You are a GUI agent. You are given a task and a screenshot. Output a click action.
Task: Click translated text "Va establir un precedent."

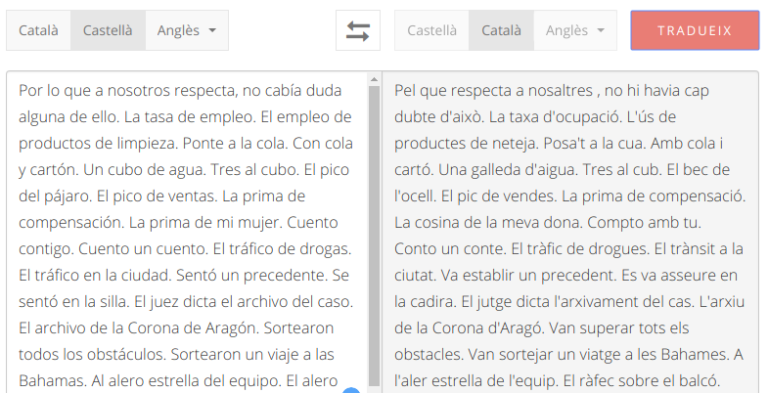click(528, 275)
